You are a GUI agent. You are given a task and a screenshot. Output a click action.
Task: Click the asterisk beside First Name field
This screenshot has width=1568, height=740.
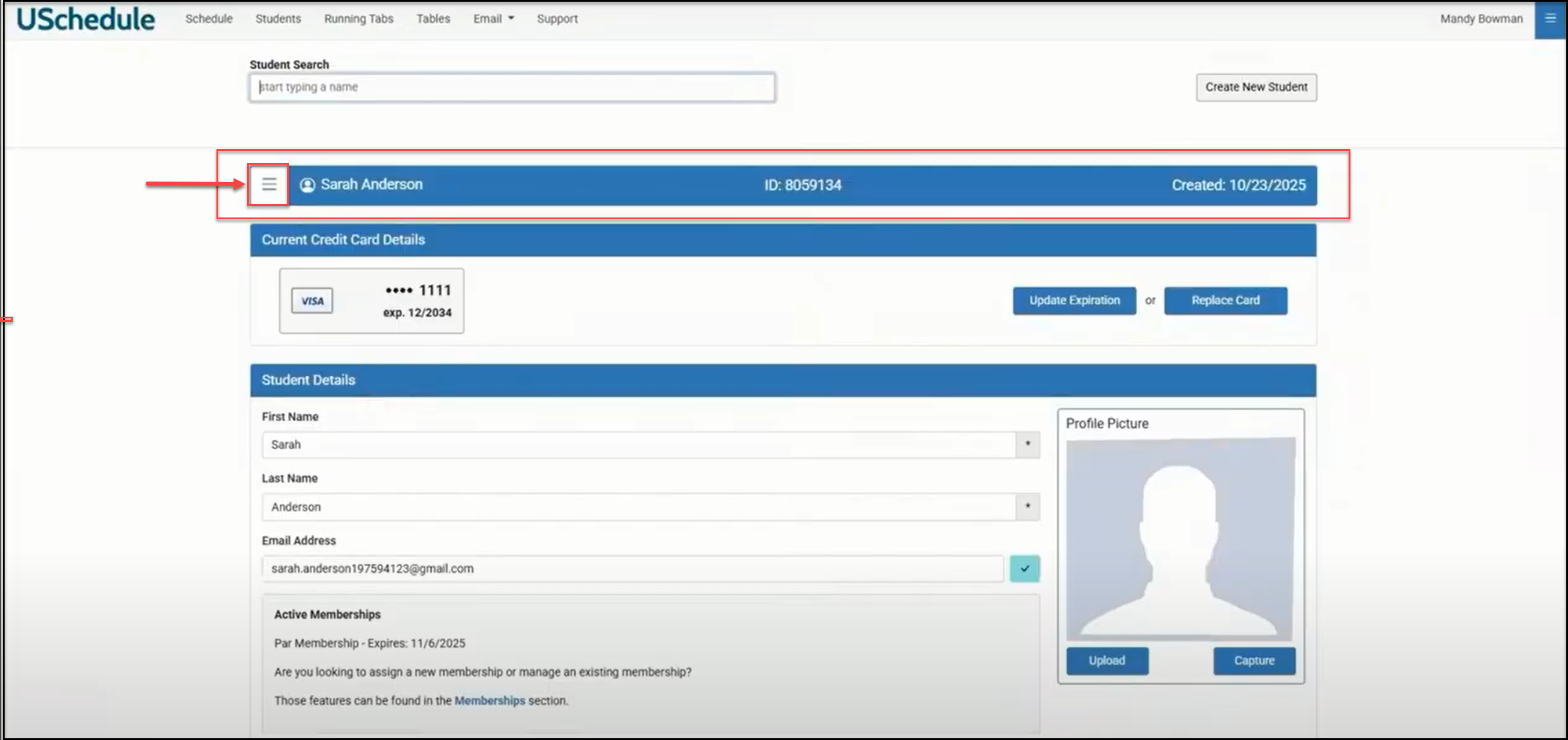click(x=1028, y=444)
